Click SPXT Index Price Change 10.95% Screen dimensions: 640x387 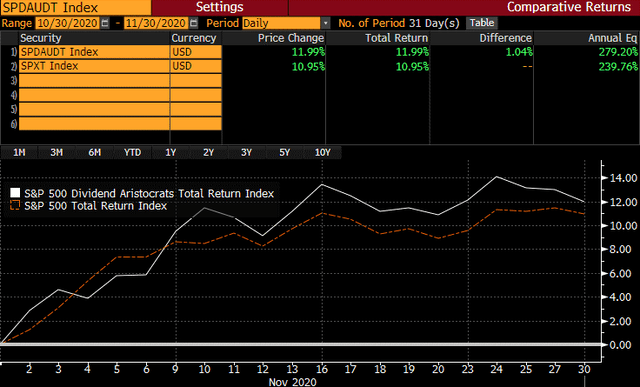click(309, 66)
